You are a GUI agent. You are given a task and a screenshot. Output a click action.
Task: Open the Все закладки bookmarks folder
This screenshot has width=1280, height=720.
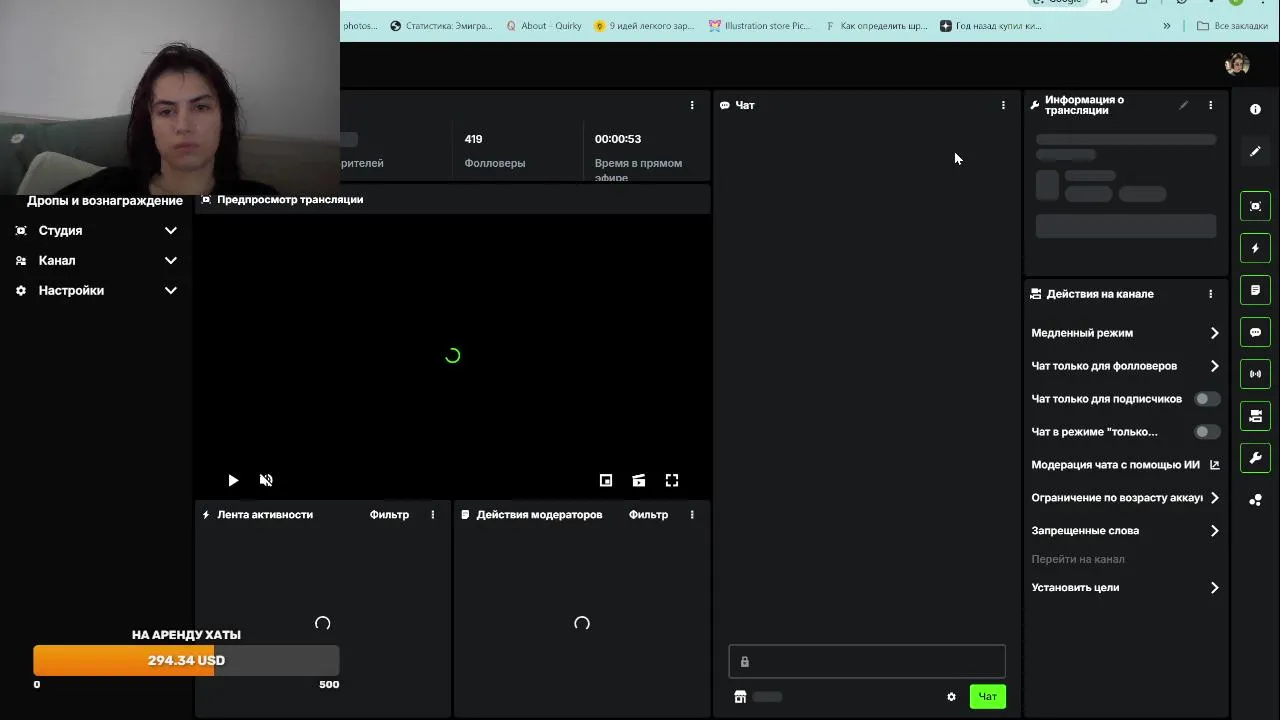pyautogui.click(x=1232, y=26)
